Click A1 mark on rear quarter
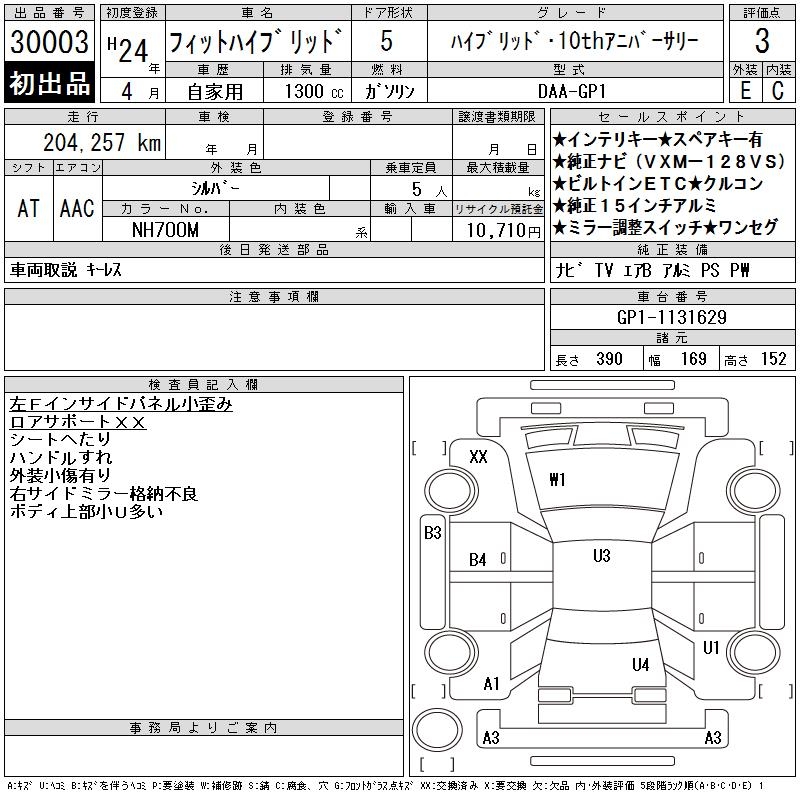The width and height of the screenshot is (800, 800). tap(491, 684)
